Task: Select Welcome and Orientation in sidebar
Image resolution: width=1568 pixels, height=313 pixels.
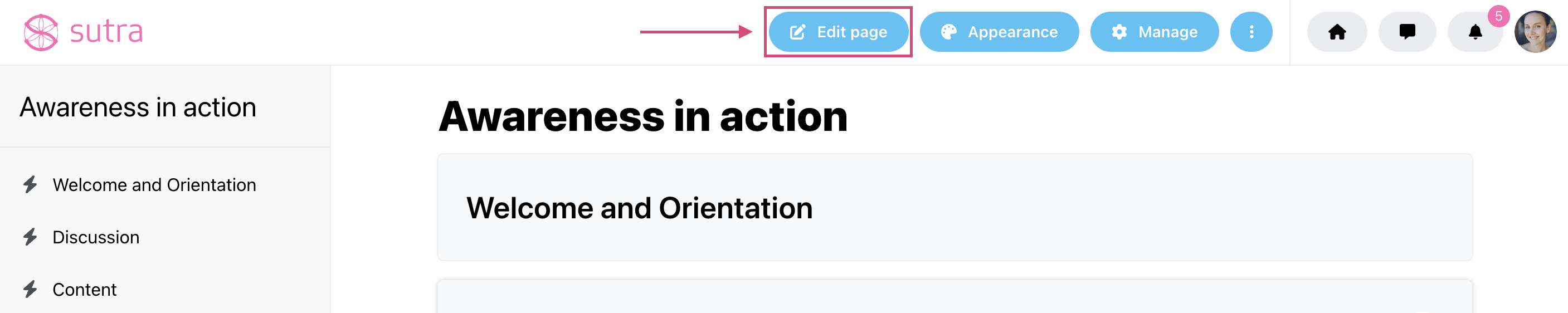Action: pyautogui.click(x=154, y=184)
